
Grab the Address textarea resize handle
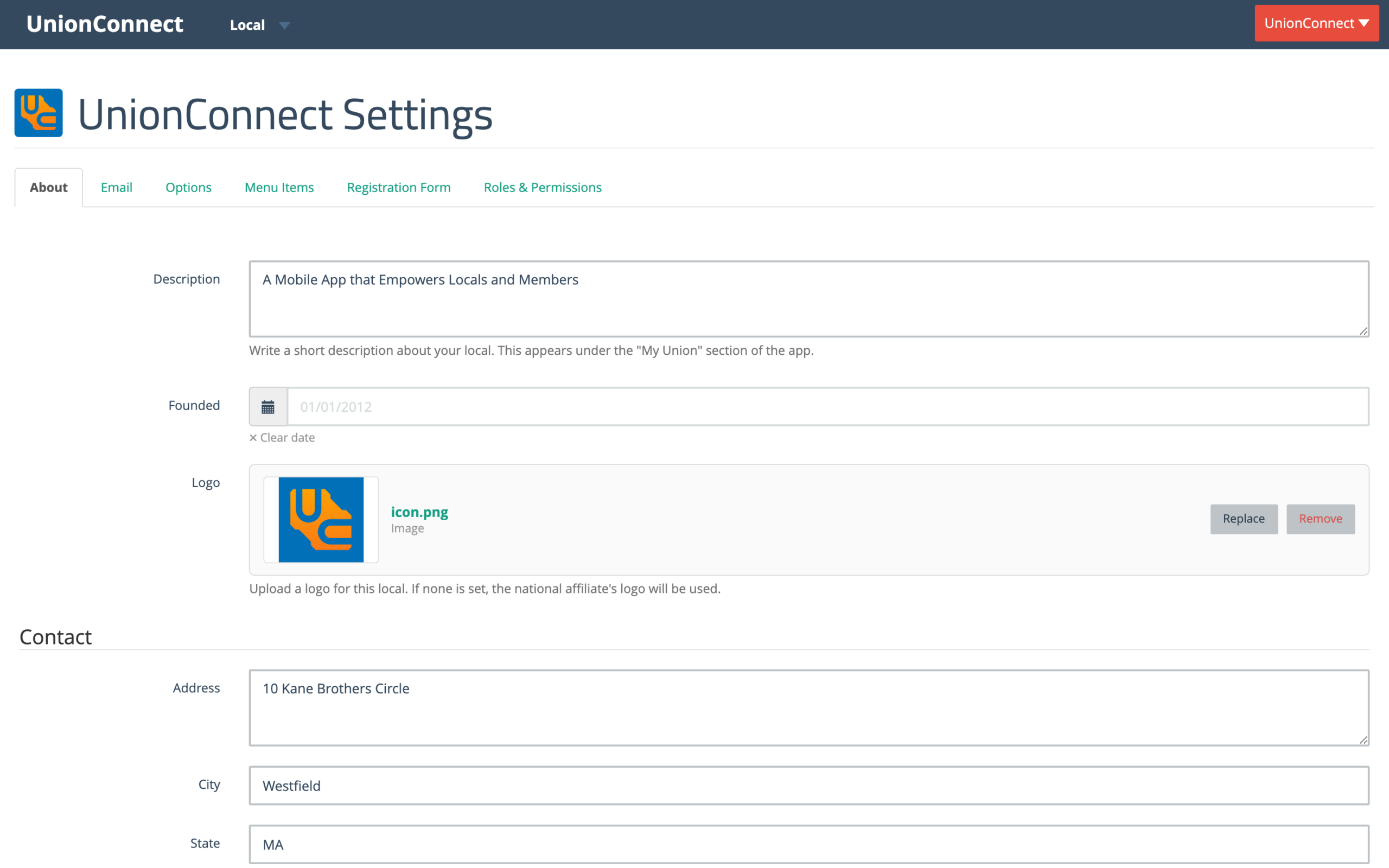point(1363,740)
